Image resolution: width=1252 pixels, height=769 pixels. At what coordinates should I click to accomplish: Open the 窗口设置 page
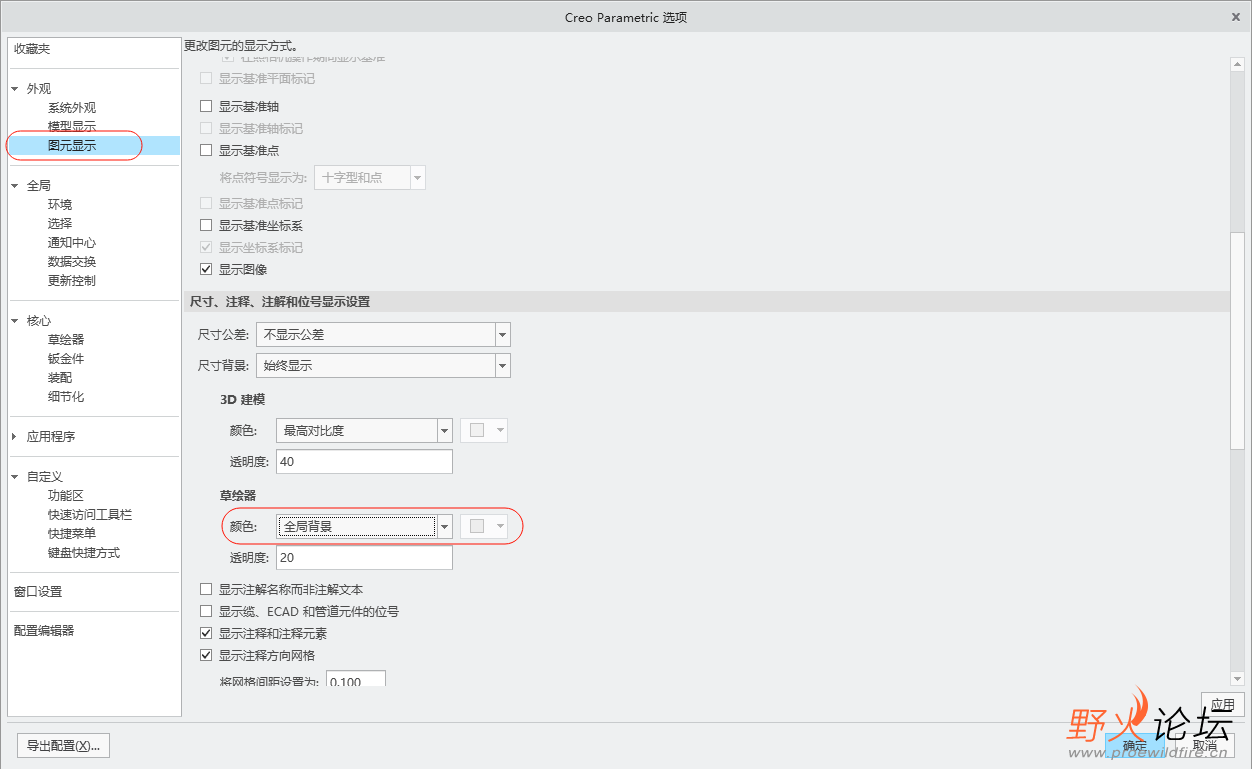pyautogui.click(x=38, y=592)
